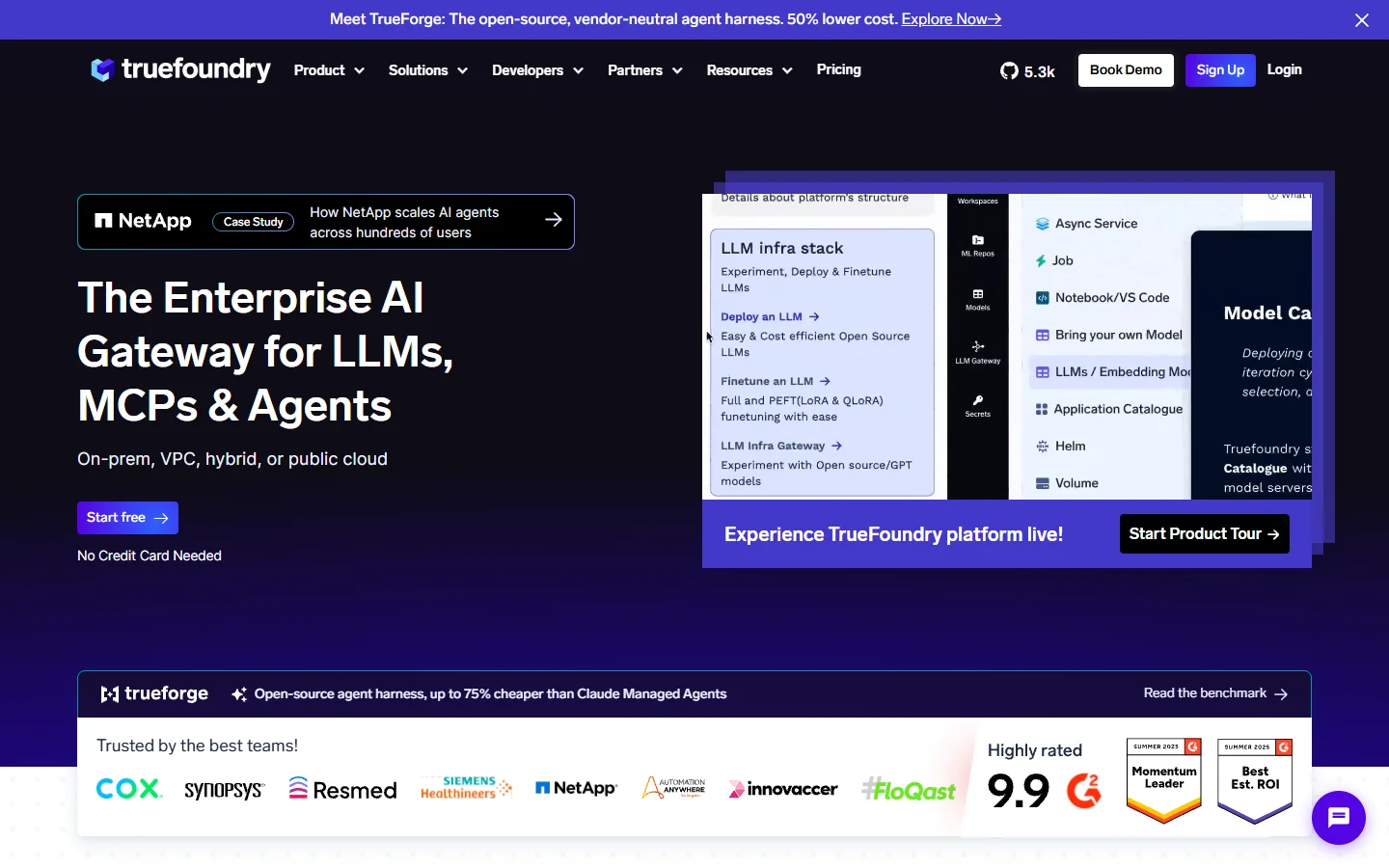Close the TrueForge announcement banner
Screen dimensions: 1389x868
pos(1362,19)
